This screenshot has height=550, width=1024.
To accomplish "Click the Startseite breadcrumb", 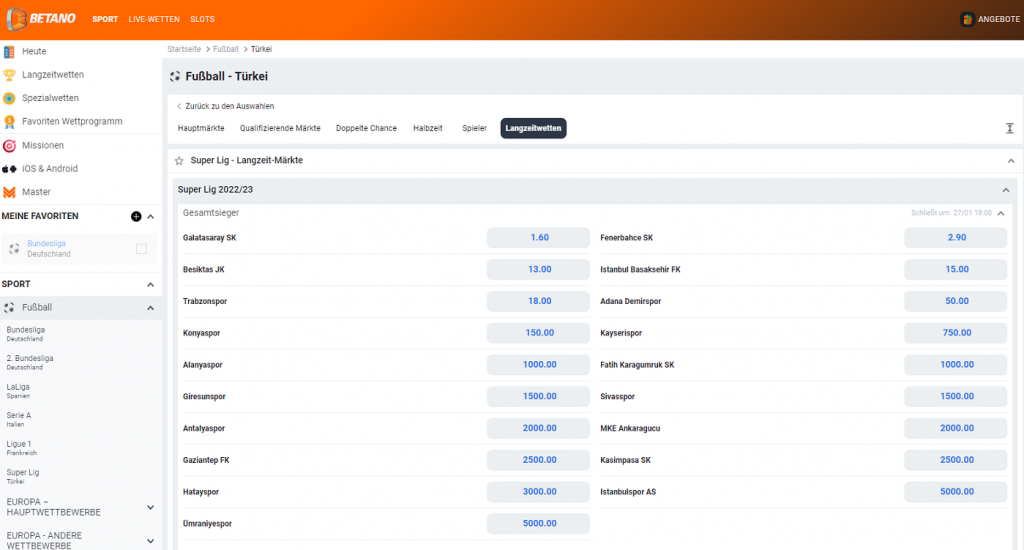I will coord(184,49).
